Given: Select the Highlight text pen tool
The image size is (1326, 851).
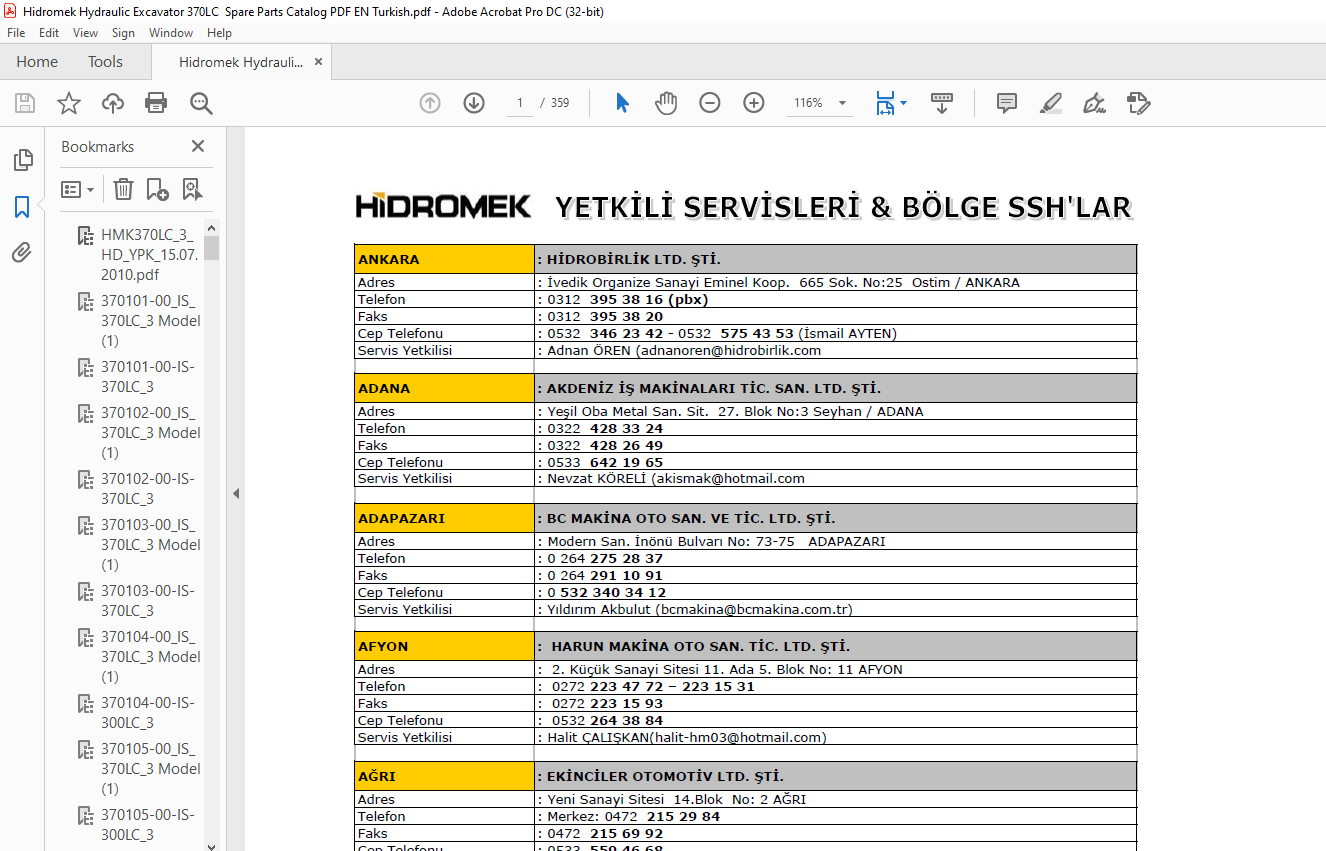Looking at the screenshot, I should [x=1051, y=103].
